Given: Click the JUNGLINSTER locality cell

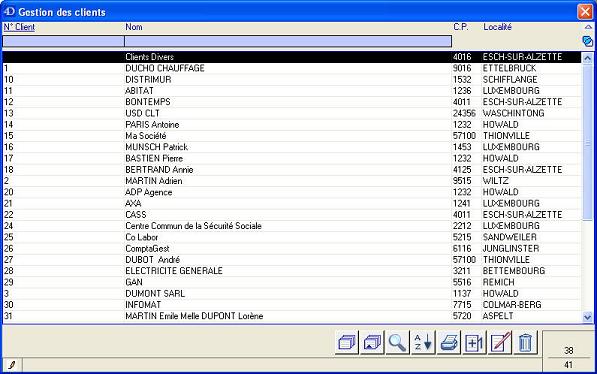Looking at the screenshot, I should coord(511,248).
